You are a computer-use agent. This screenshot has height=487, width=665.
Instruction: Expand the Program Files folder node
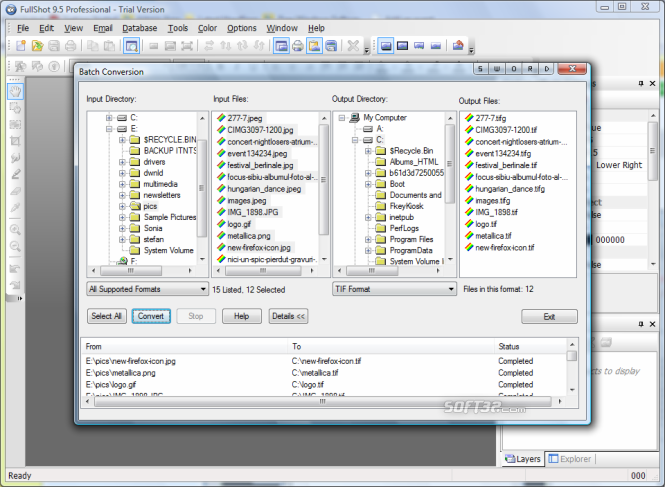click(368, 239)
